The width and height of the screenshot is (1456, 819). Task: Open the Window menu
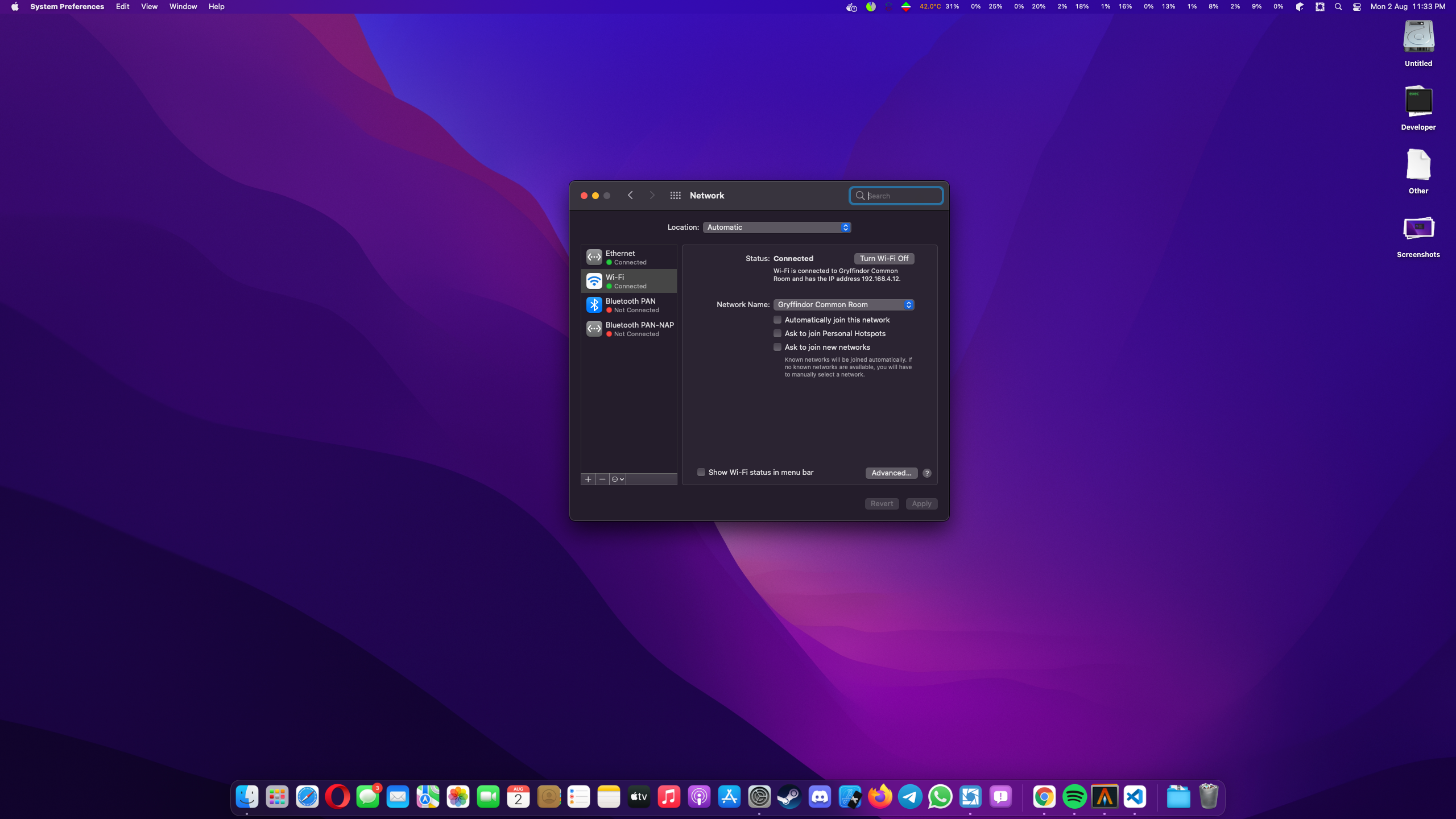coord(183,7)
